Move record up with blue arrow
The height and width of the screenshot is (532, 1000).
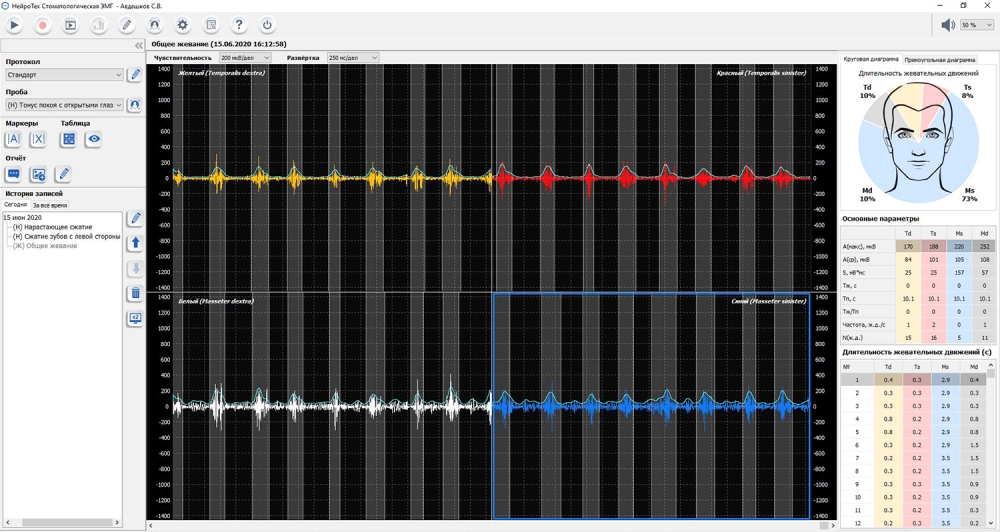tap(135, 243)
